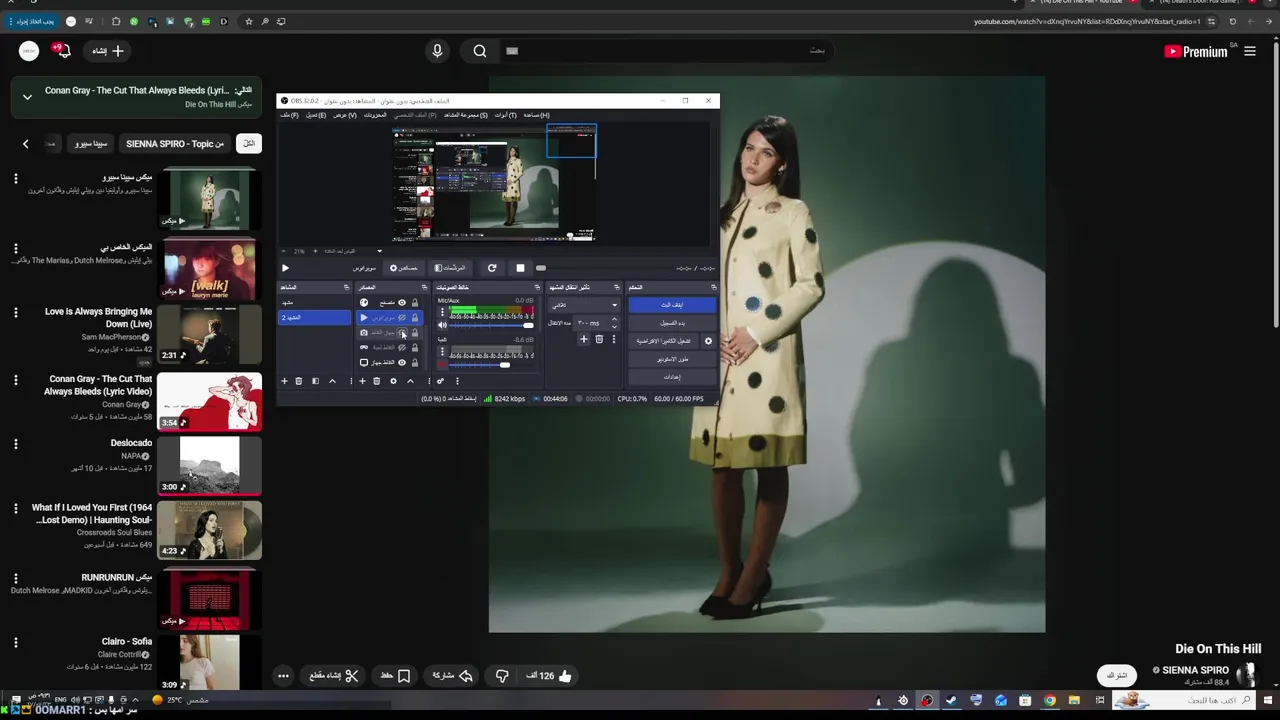This screenshot has width=1280, height=720.
Task: Click the OBS source play button in toolbar
Action: (x=285, y=268)
